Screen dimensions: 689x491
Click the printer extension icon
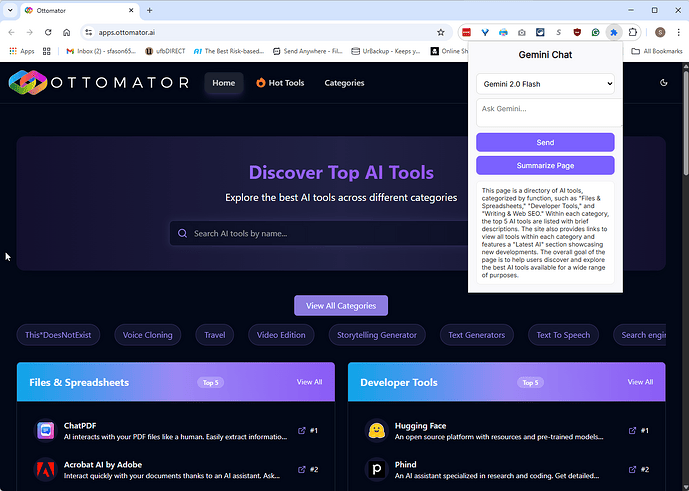click(x=503, y=32)
